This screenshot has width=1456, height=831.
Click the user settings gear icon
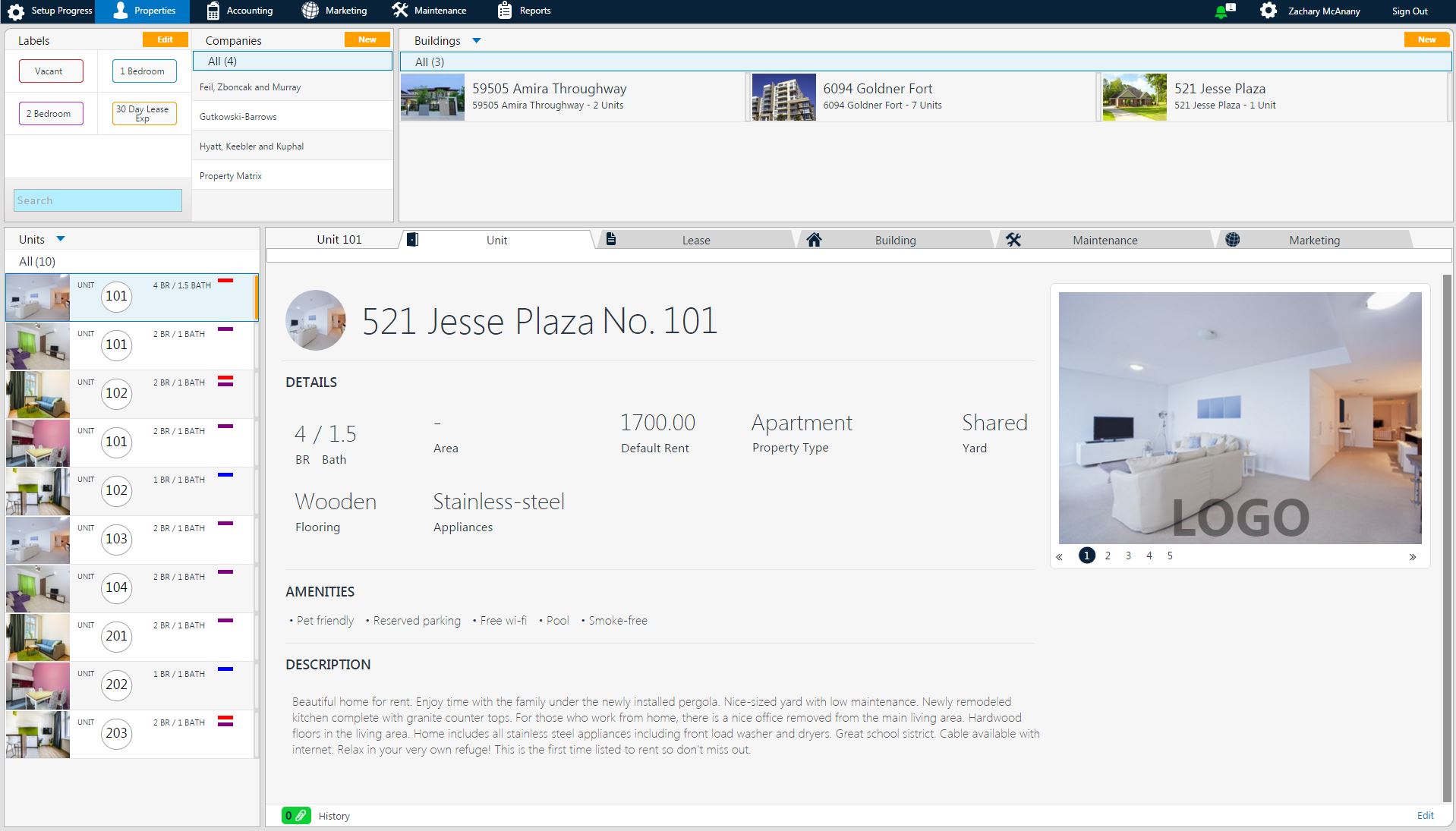click(x=1268, y=11)
